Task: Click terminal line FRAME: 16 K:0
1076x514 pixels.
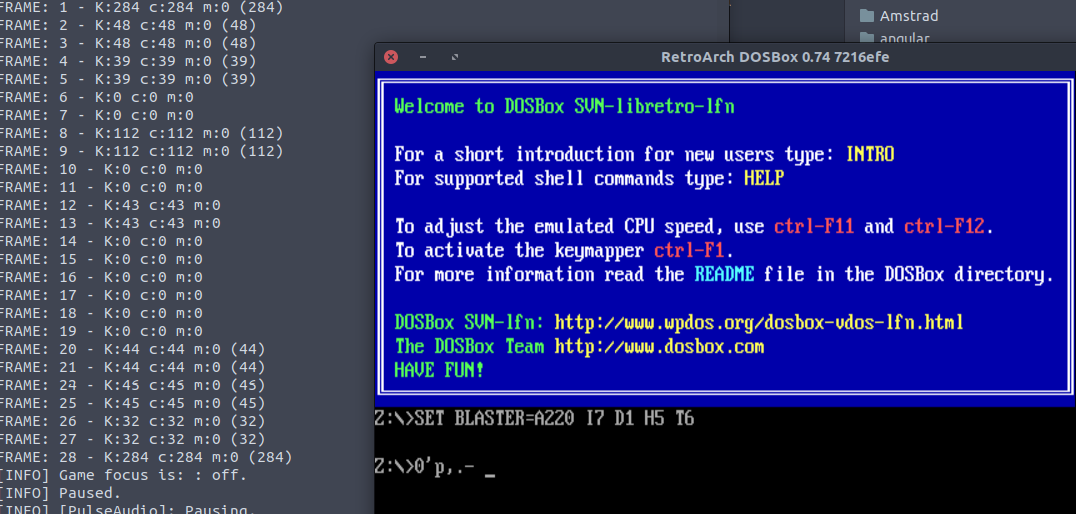Action: pos(102,277)
